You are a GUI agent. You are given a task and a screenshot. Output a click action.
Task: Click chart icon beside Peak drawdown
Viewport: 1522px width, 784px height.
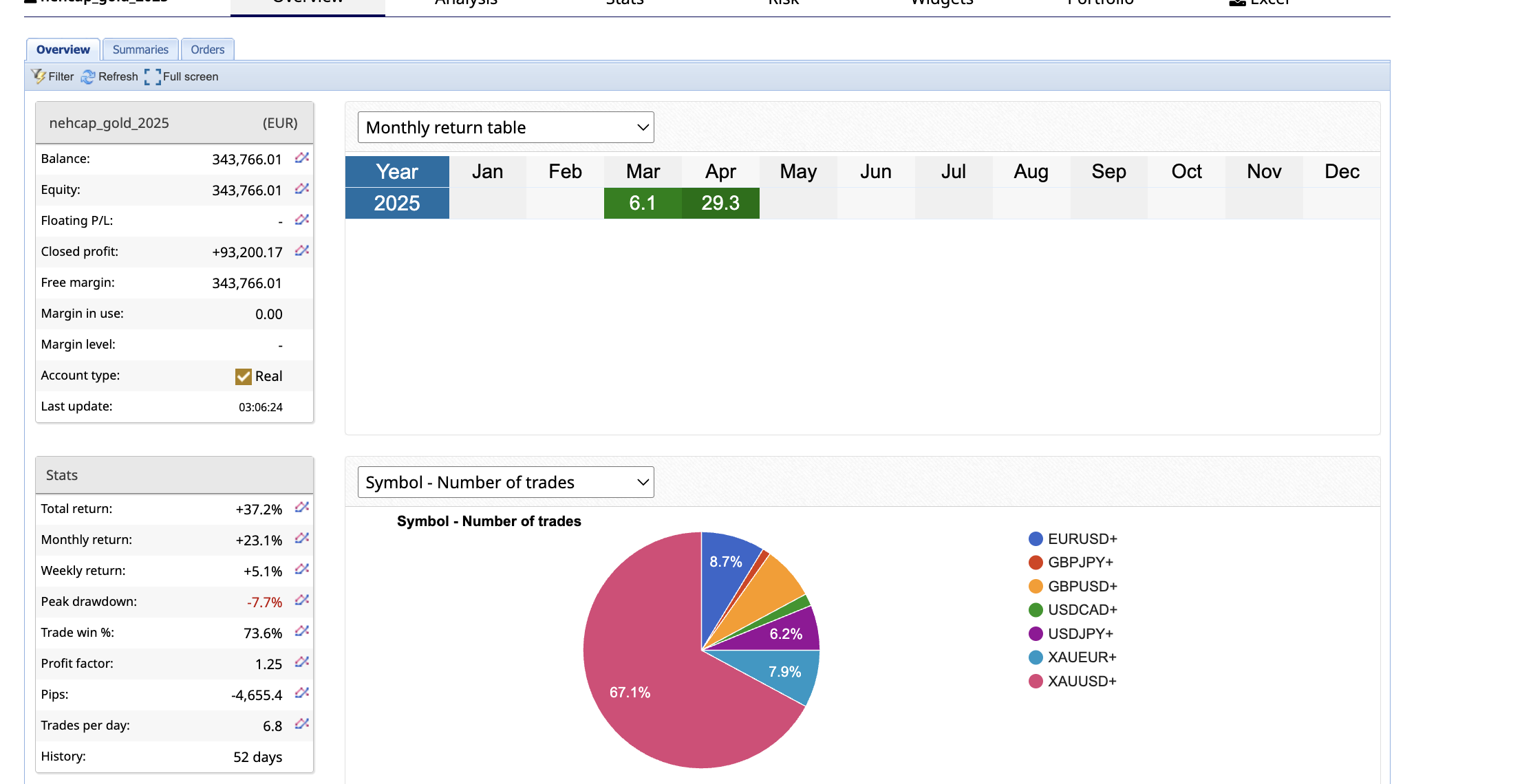tap(301, 600)
